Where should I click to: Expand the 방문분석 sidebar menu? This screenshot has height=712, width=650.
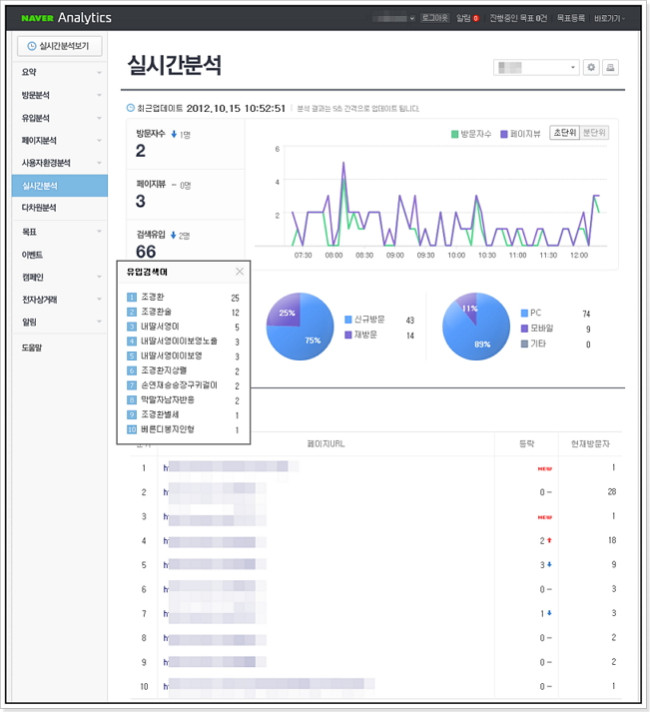coord(60,95)
